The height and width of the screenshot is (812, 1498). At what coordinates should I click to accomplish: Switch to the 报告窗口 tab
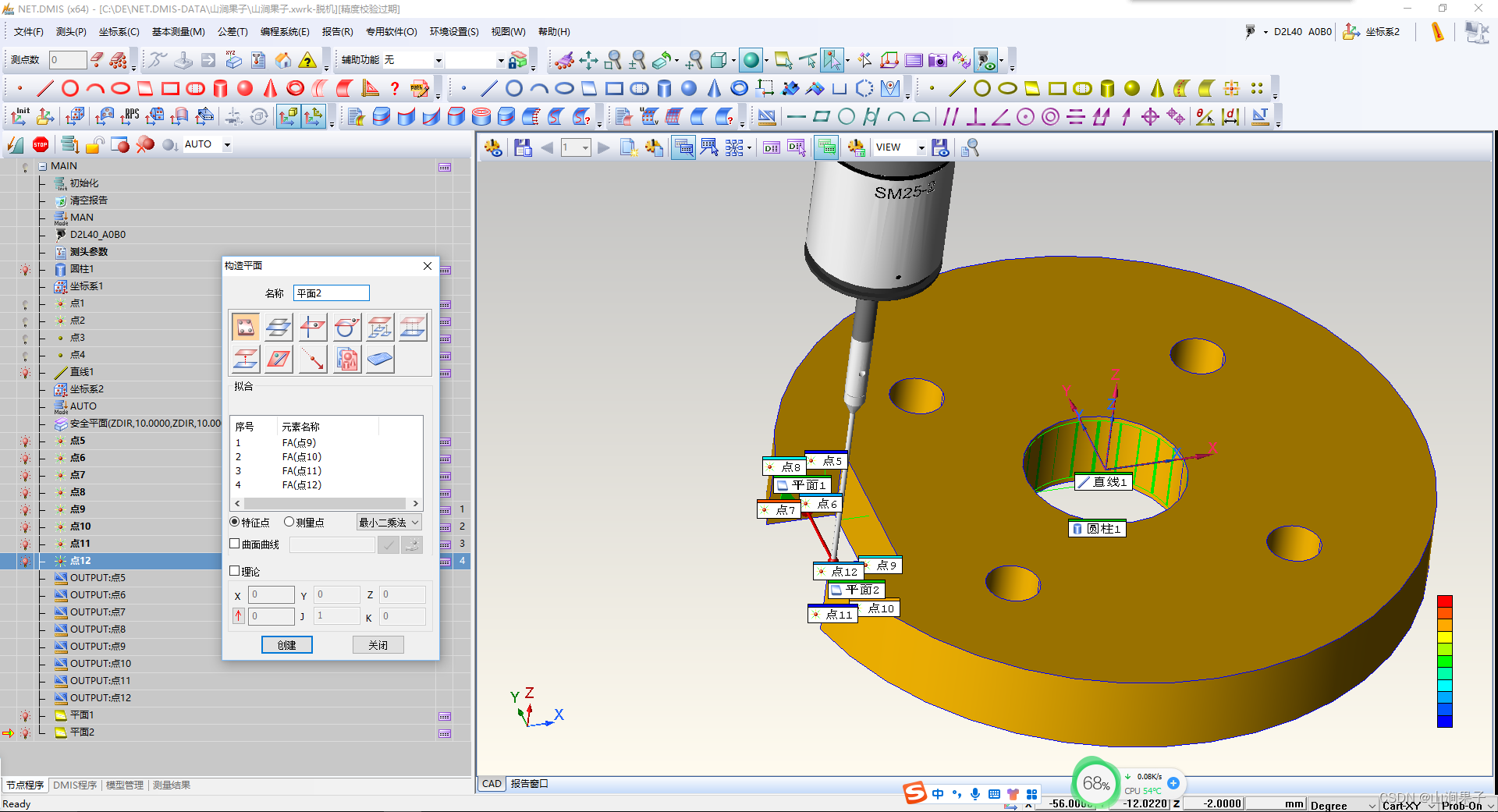tap(530, 784)
